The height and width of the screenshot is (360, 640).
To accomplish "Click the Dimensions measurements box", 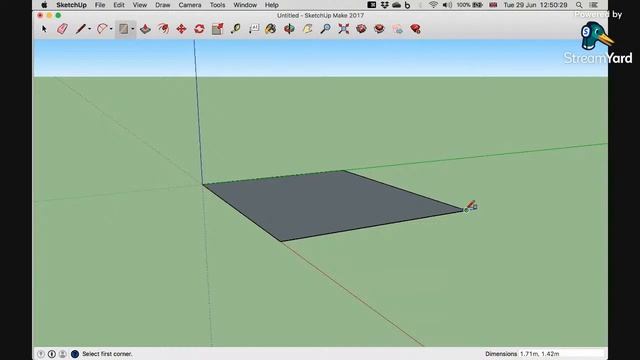I will [x=561, y=354].
